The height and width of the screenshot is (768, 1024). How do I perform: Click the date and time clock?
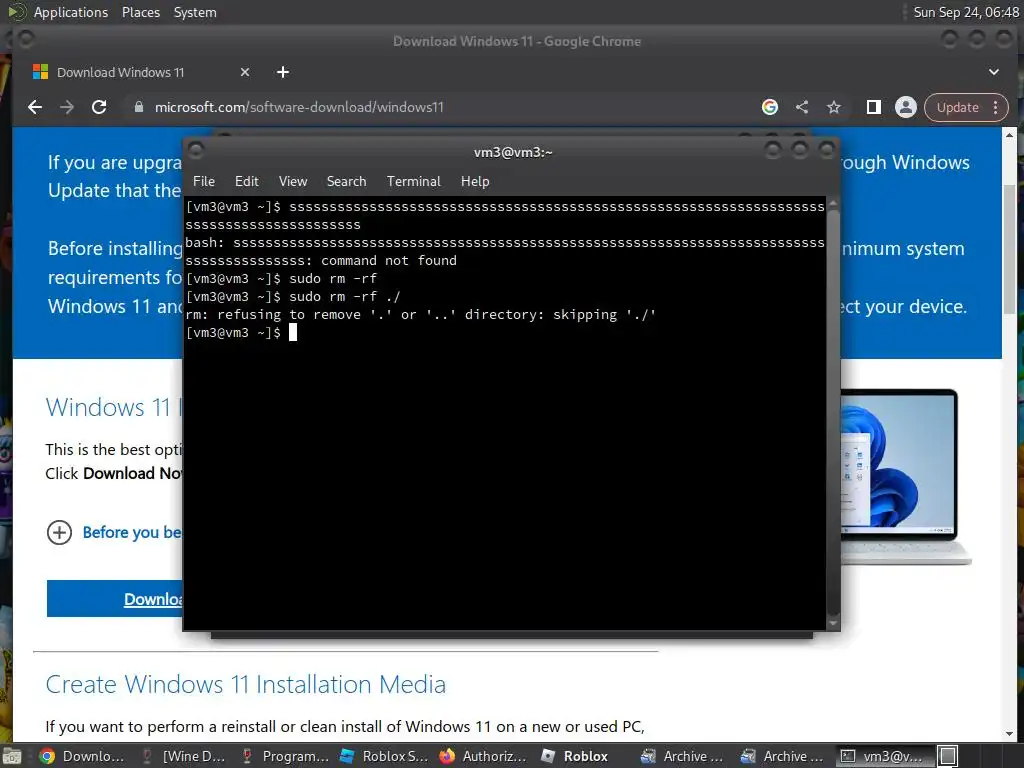[x=965, y=12]
